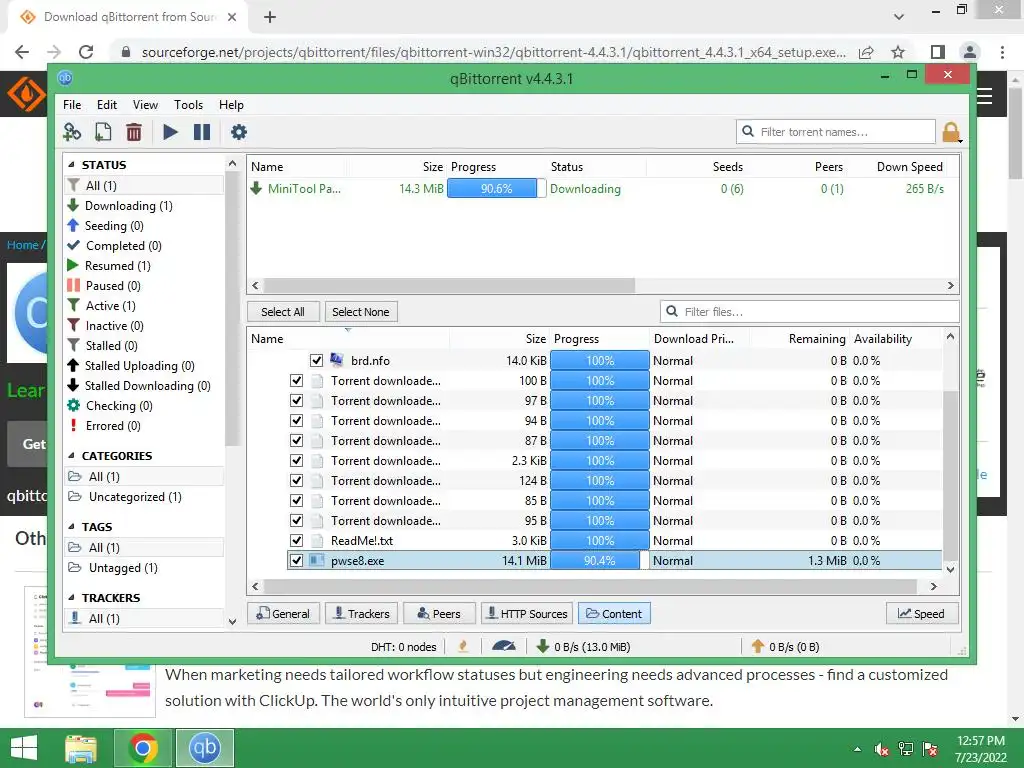This screenshot has width=1024, height=768.
Task: Select the Stalled Uploading (0) filter
Action: tap(139, 366)
